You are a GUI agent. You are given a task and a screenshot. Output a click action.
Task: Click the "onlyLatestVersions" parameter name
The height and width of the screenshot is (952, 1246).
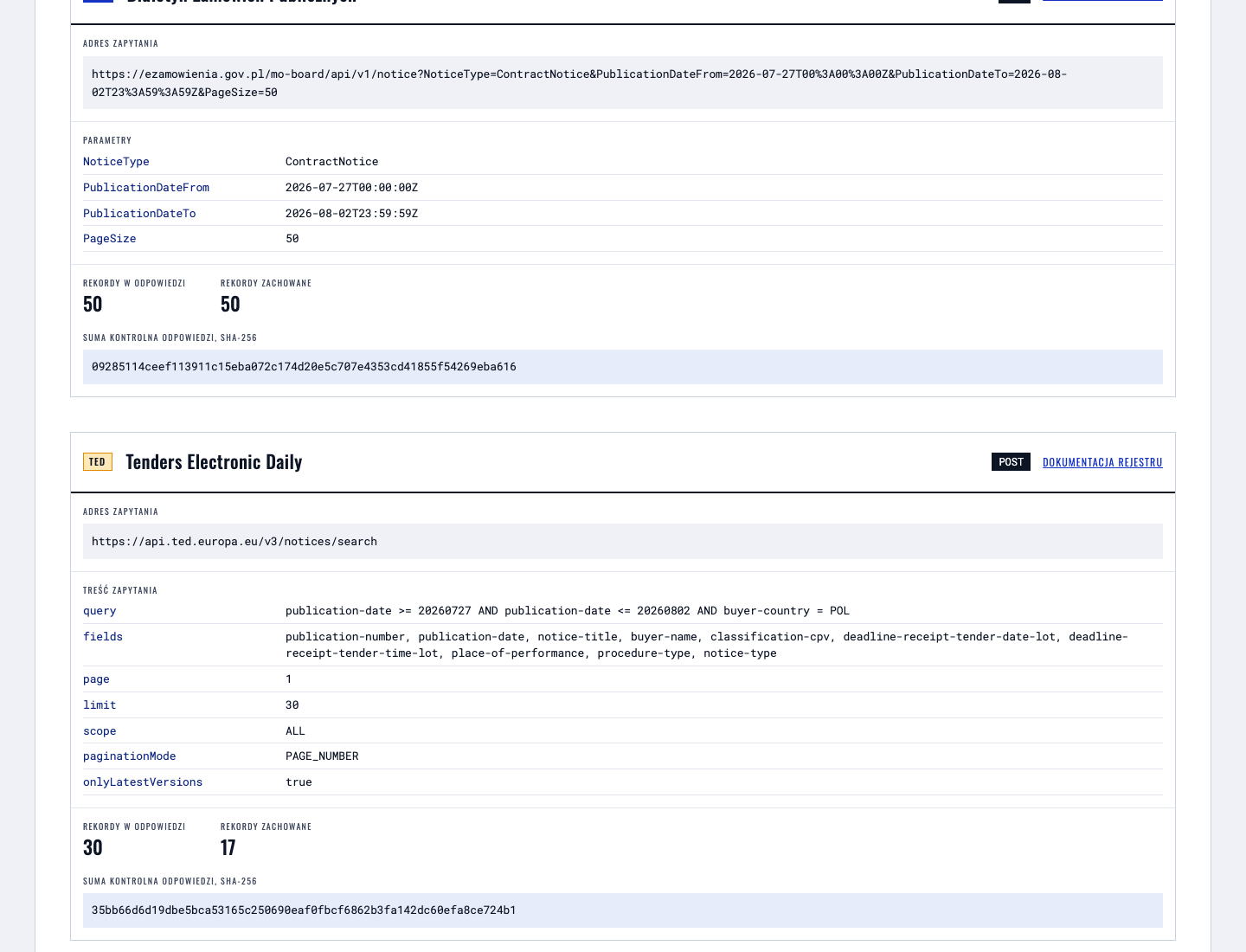[x=143, y=782]
